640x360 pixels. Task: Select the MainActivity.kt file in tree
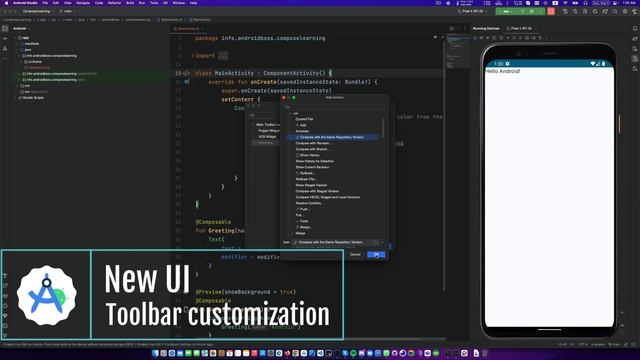pos(39,68)
